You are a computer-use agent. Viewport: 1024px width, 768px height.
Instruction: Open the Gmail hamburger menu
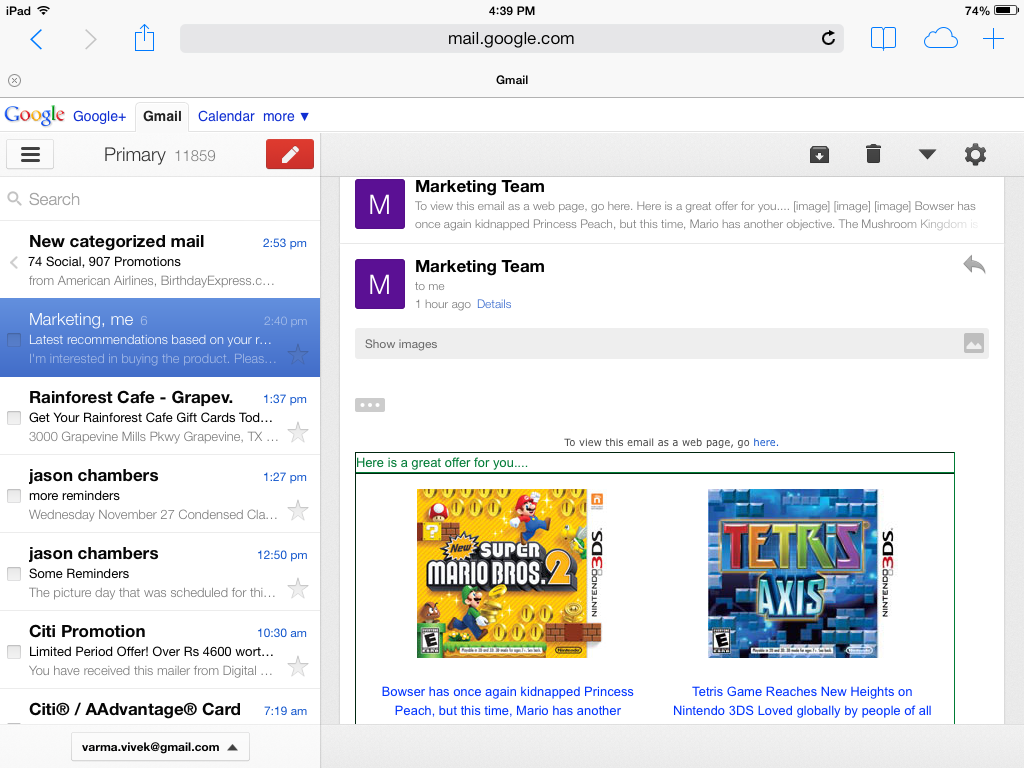[x=30, y=155]
